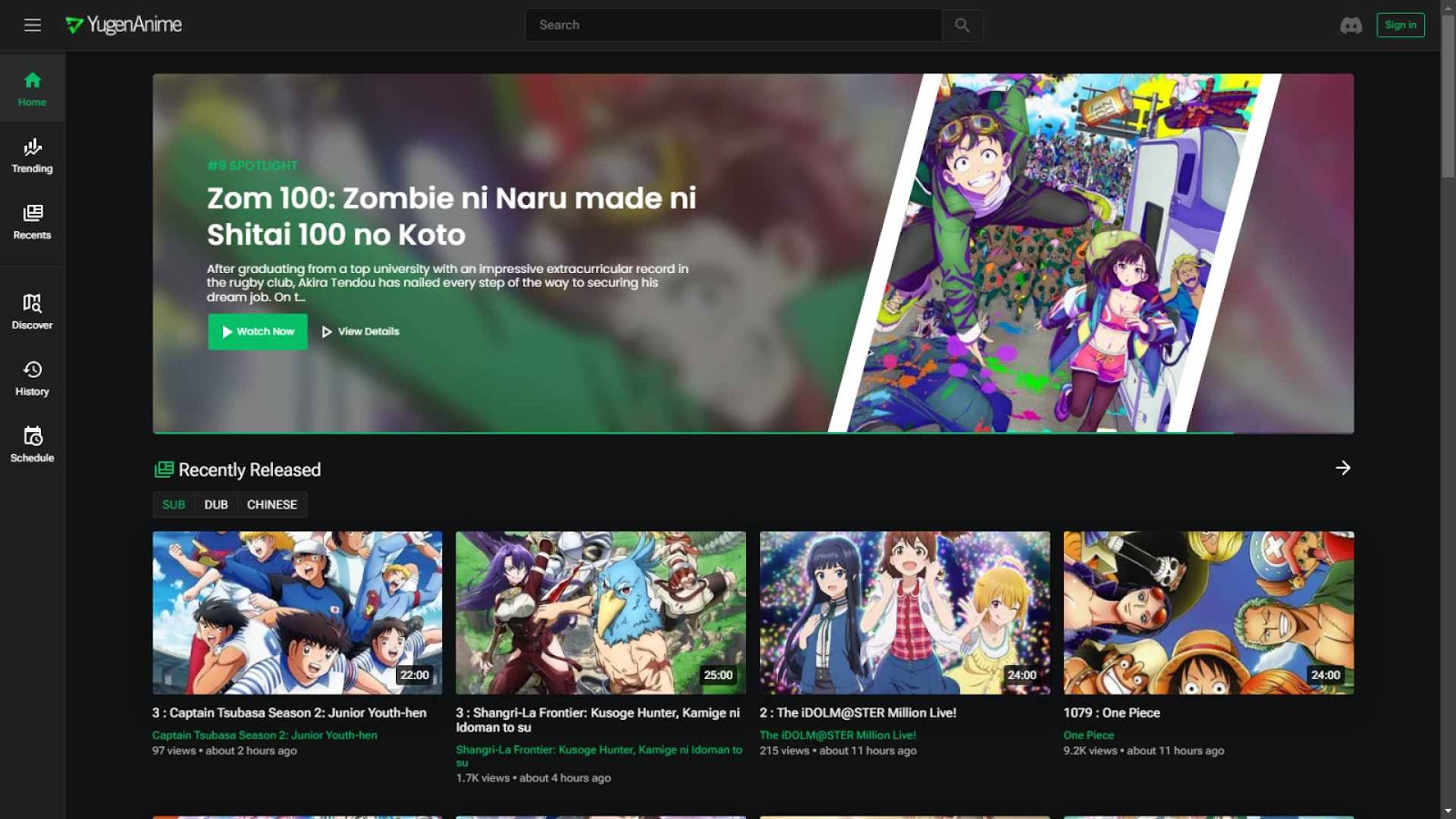Click One Piece's 24:00 duration badge
The image size is (1456, 819).
click(x=1326, y=675)
